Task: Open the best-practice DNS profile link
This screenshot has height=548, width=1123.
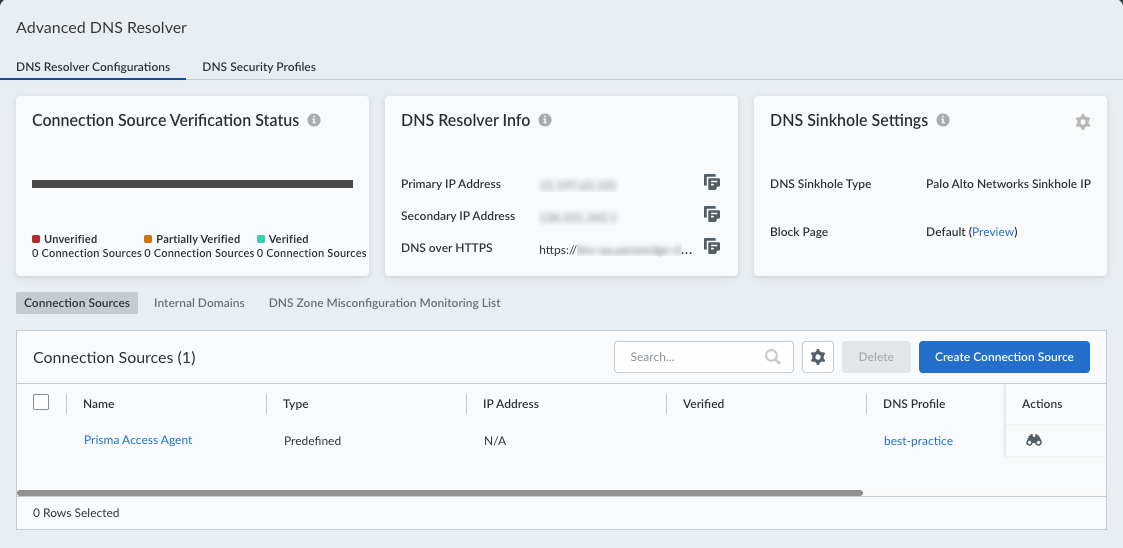Action: pyautogui.click(x=918, y=441)
